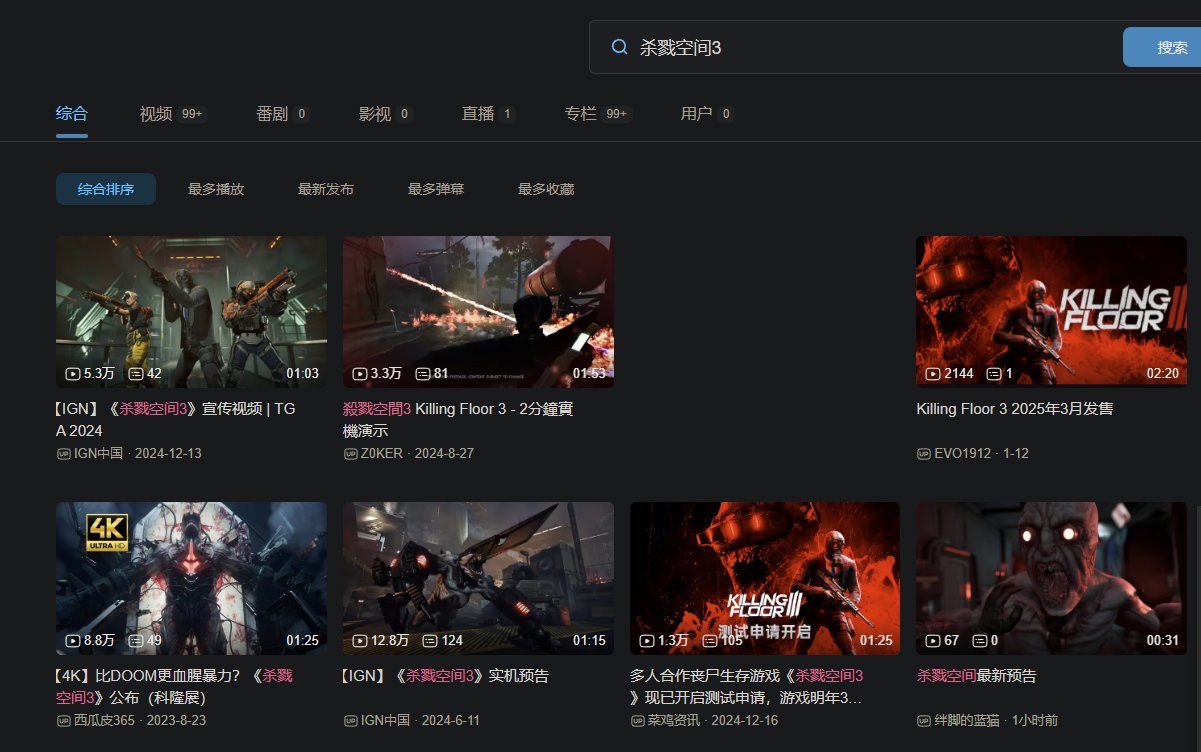1201x752 pixels.
Task: Open the 杀戮空间最新预告 thumbnail
Action: pyautogui.click(x=1051, y=578)
